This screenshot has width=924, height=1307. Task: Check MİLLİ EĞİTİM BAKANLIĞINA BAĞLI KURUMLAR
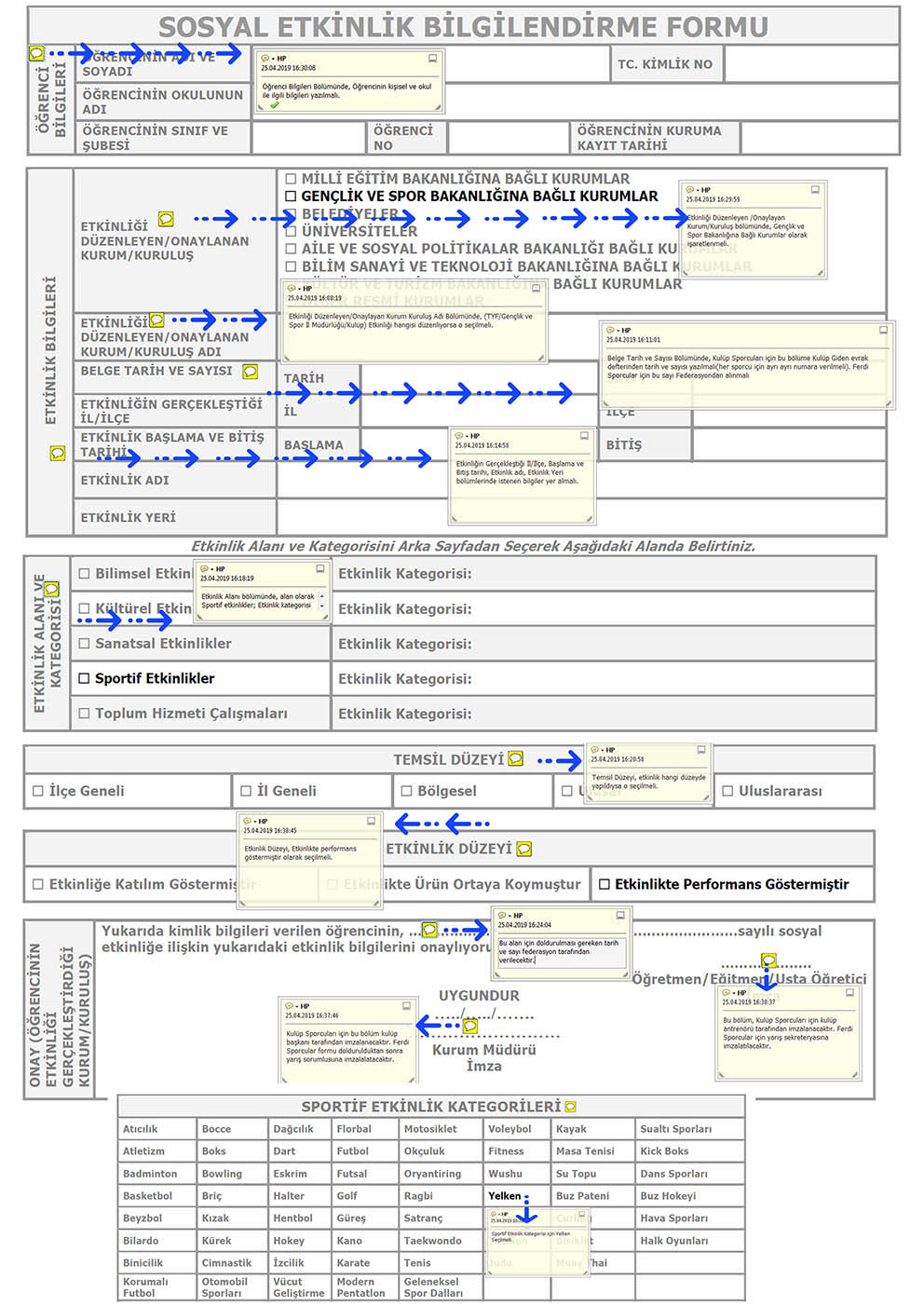(291, 178)
